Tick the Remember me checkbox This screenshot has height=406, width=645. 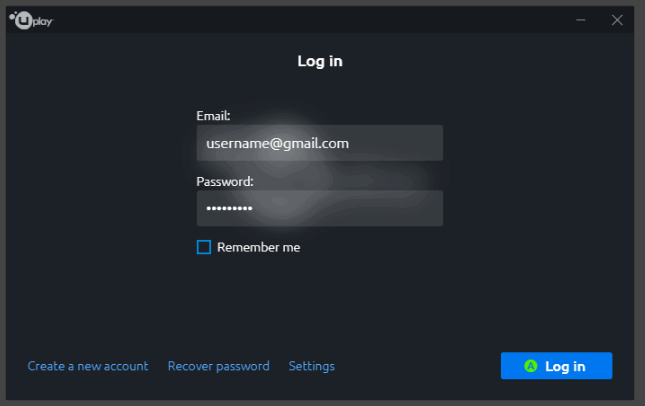click(204, 247)
